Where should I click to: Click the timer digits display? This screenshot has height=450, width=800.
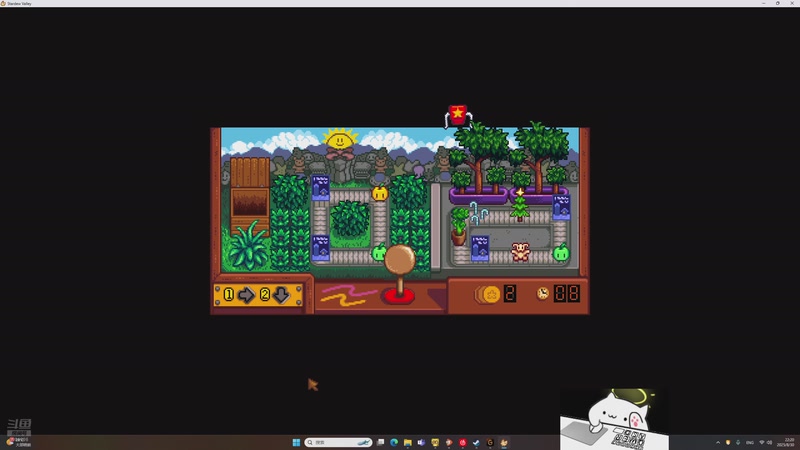pos(567,293)
